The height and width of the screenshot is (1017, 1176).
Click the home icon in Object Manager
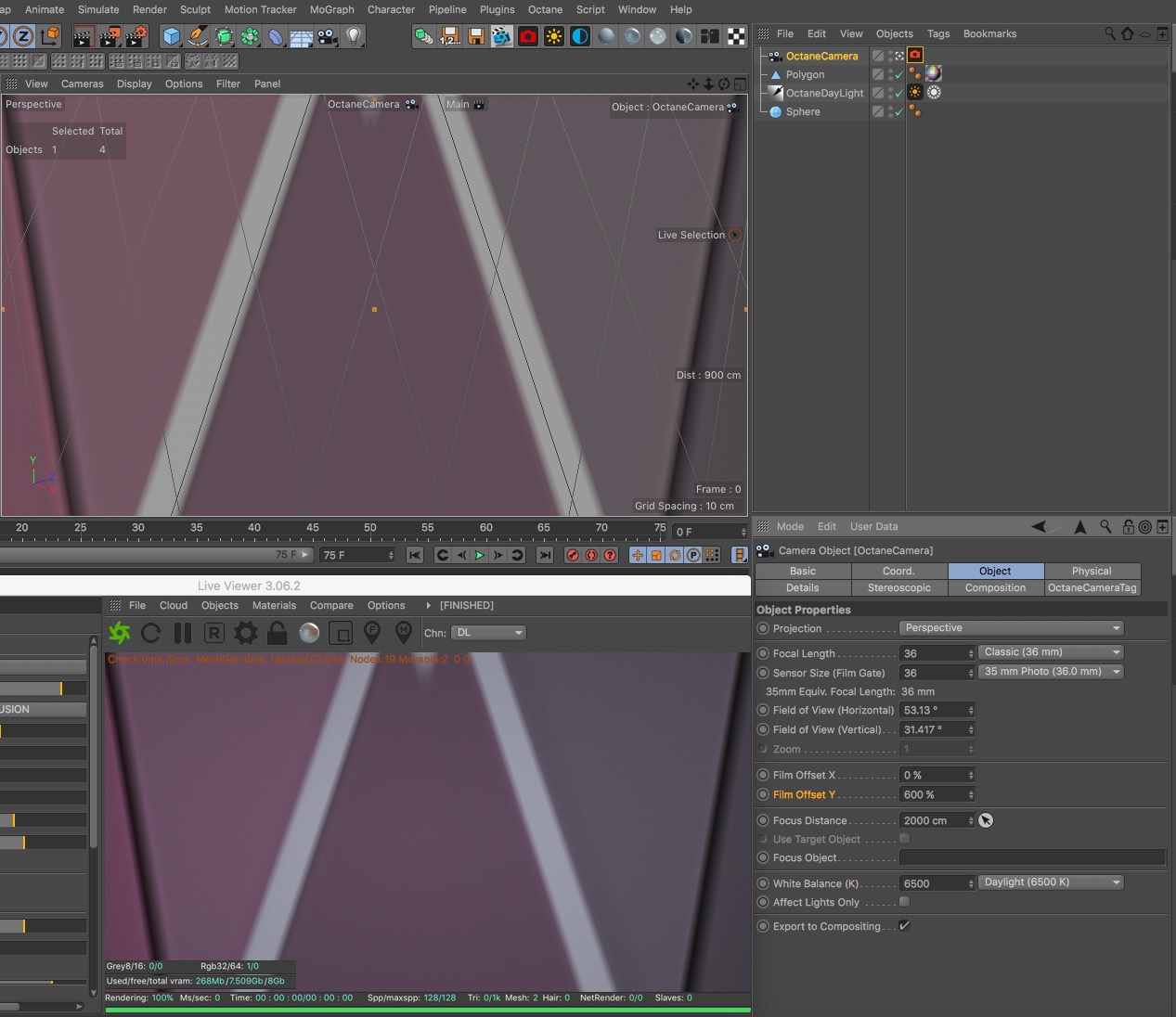coord(1128,33)
